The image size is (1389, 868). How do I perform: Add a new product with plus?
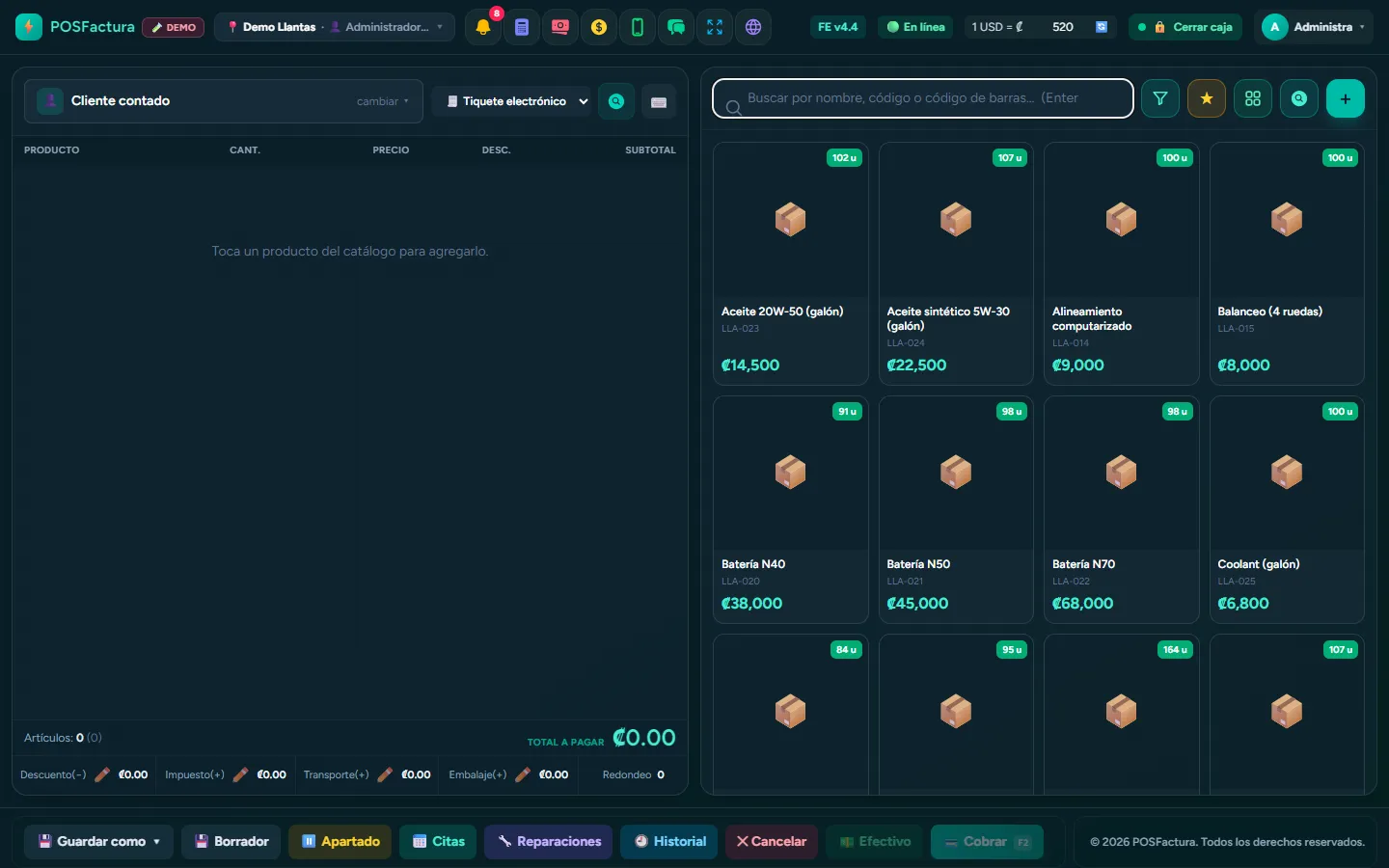click(1346, 98)
